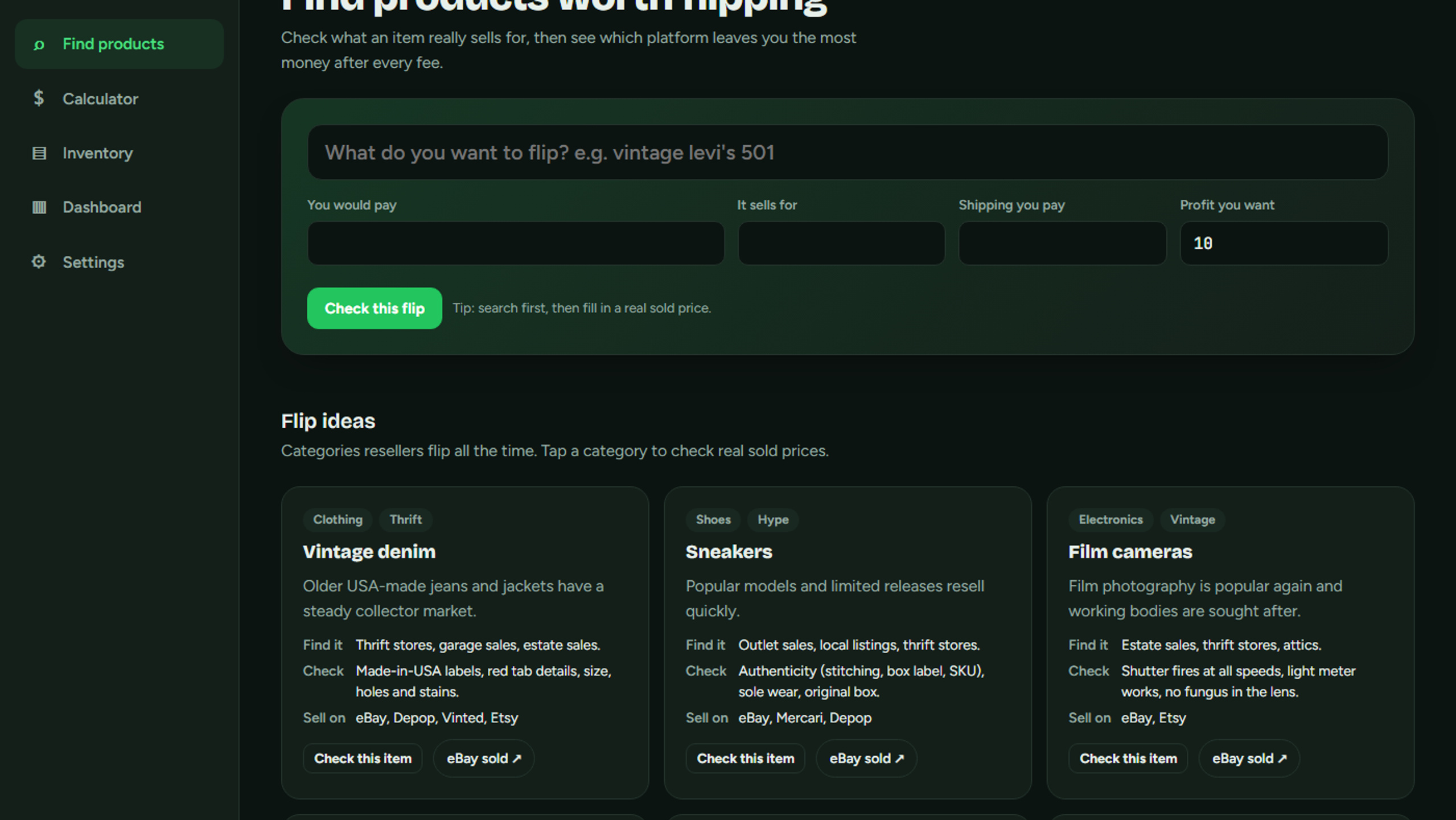The width and height of the screenshot is (1456, 820).
Task: Click the gear icon beside Settings
Action: (39, 262)
